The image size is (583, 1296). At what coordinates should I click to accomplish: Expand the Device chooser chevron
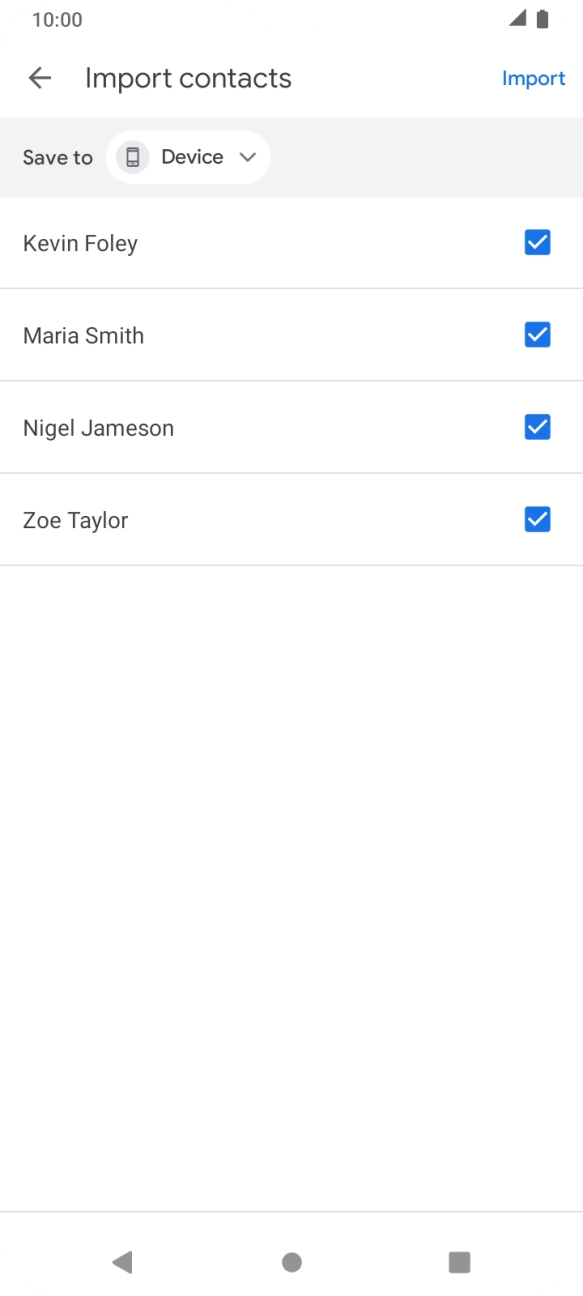click(x=246, y=156)
